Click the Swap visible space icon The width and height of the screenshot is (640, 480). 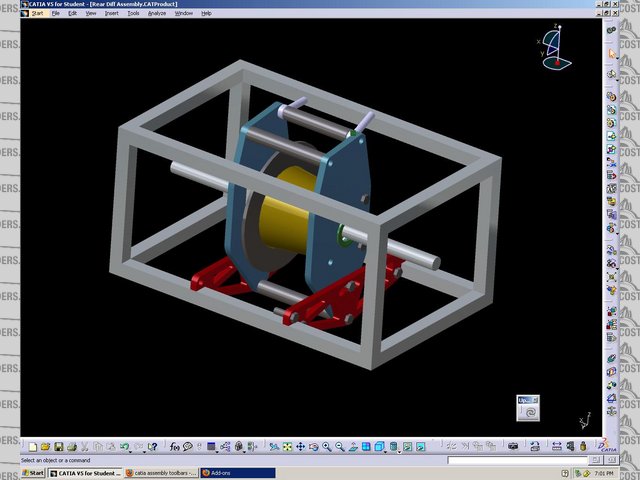pyautogui.click(x=420, y=447)
